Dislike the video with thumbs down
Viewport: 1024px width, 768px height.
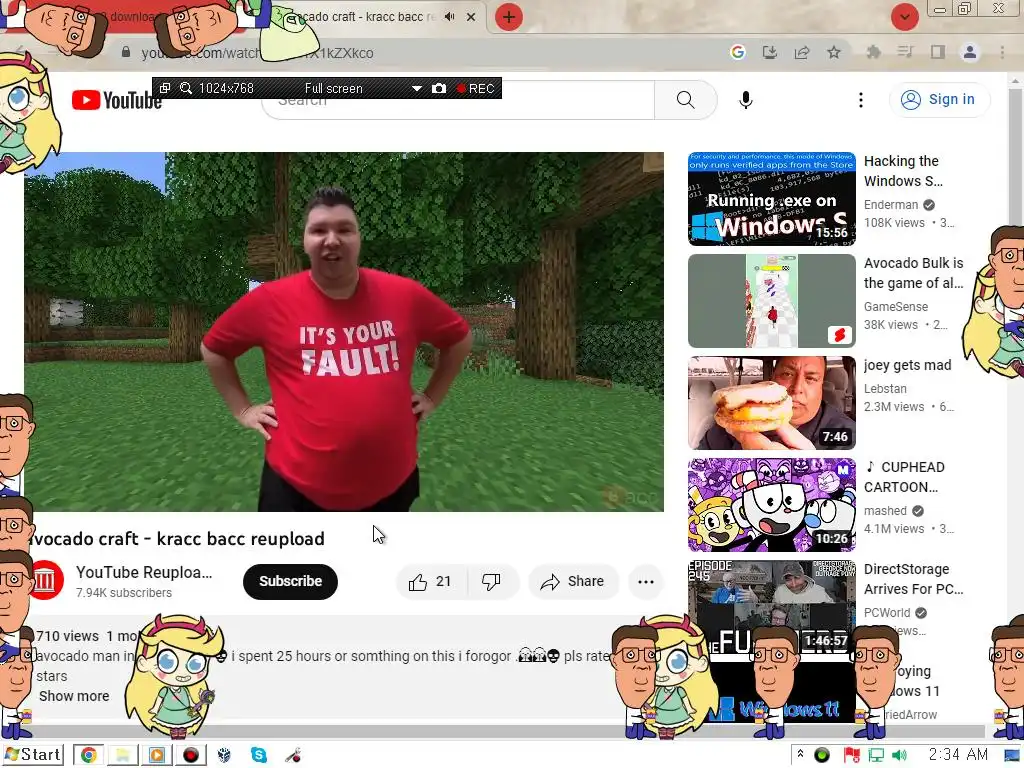[491, 581]
